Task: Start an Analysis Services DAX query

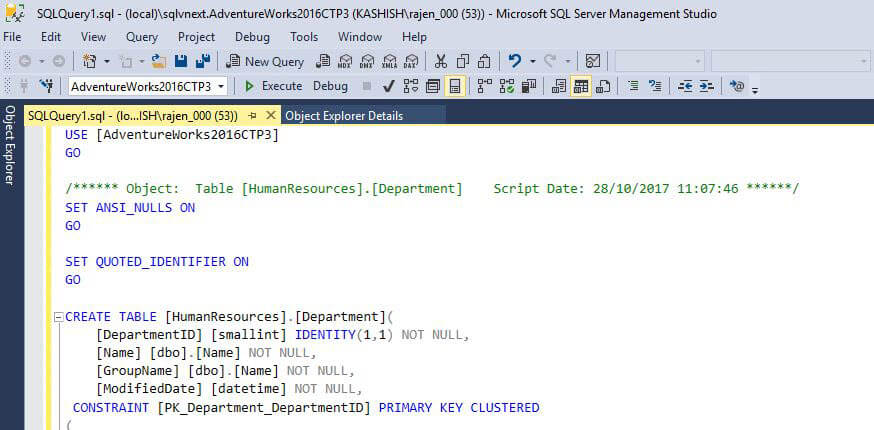Action: [411, 61]
